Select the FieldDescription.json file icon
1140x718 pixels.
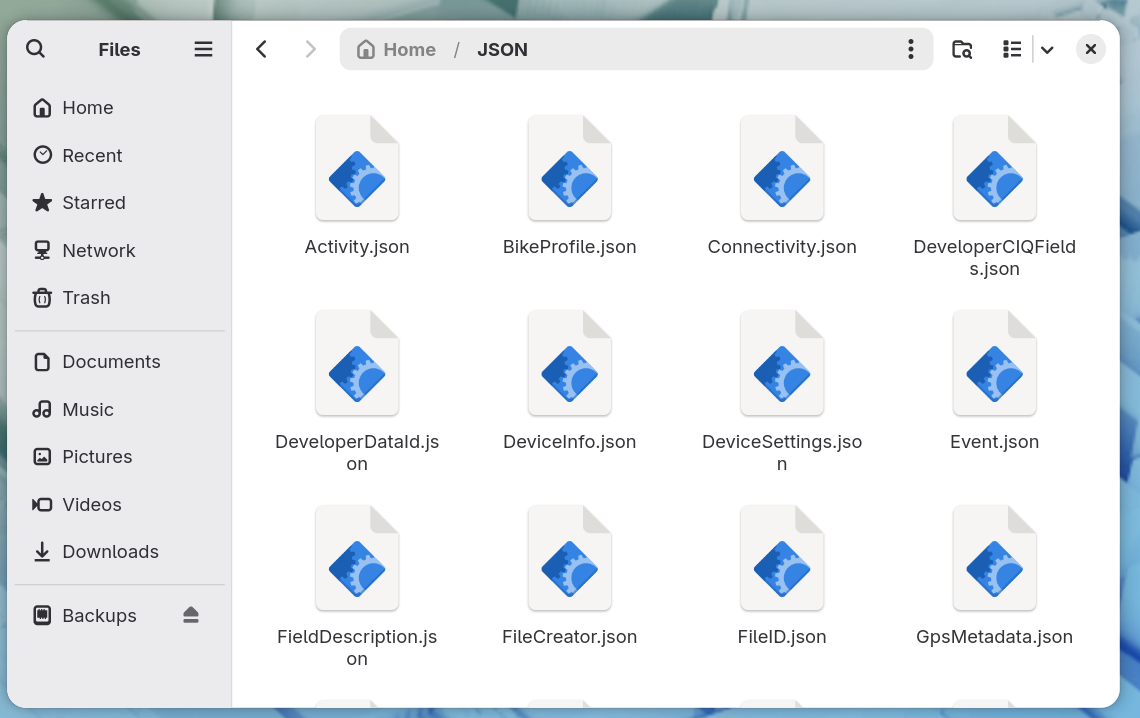(357, 557)
